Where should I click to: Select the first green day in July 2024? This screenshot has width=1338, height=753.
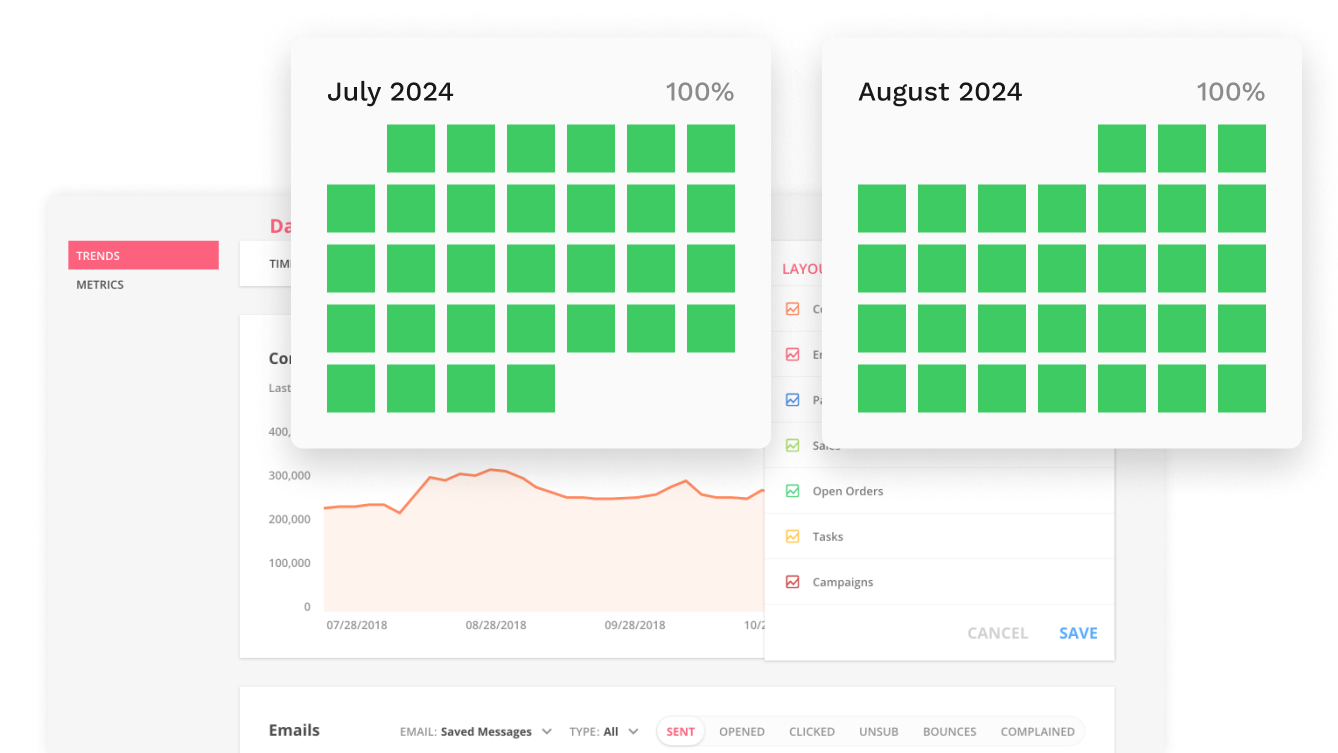411,149
